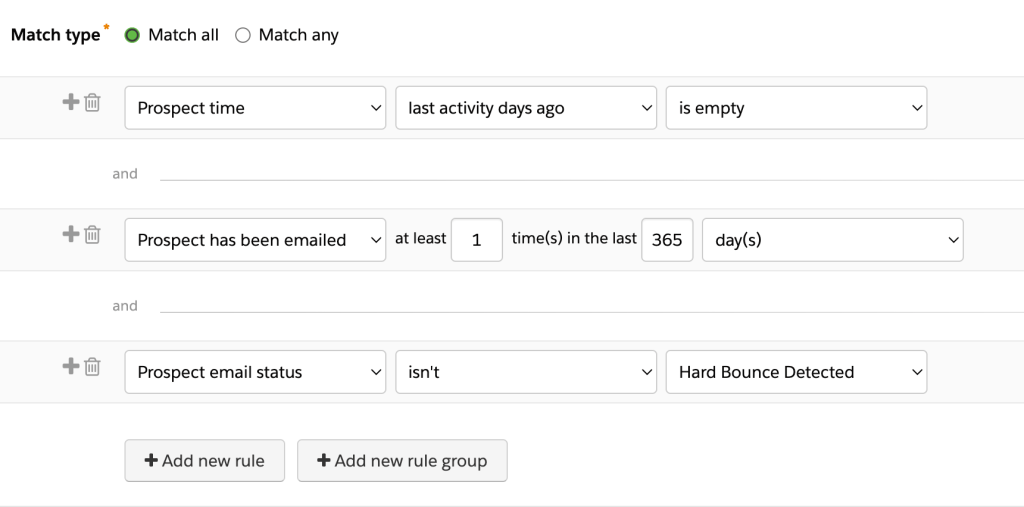Expand the isn't operator dropdown
This screenshot has width=1024, height=507.
(526, 372)
